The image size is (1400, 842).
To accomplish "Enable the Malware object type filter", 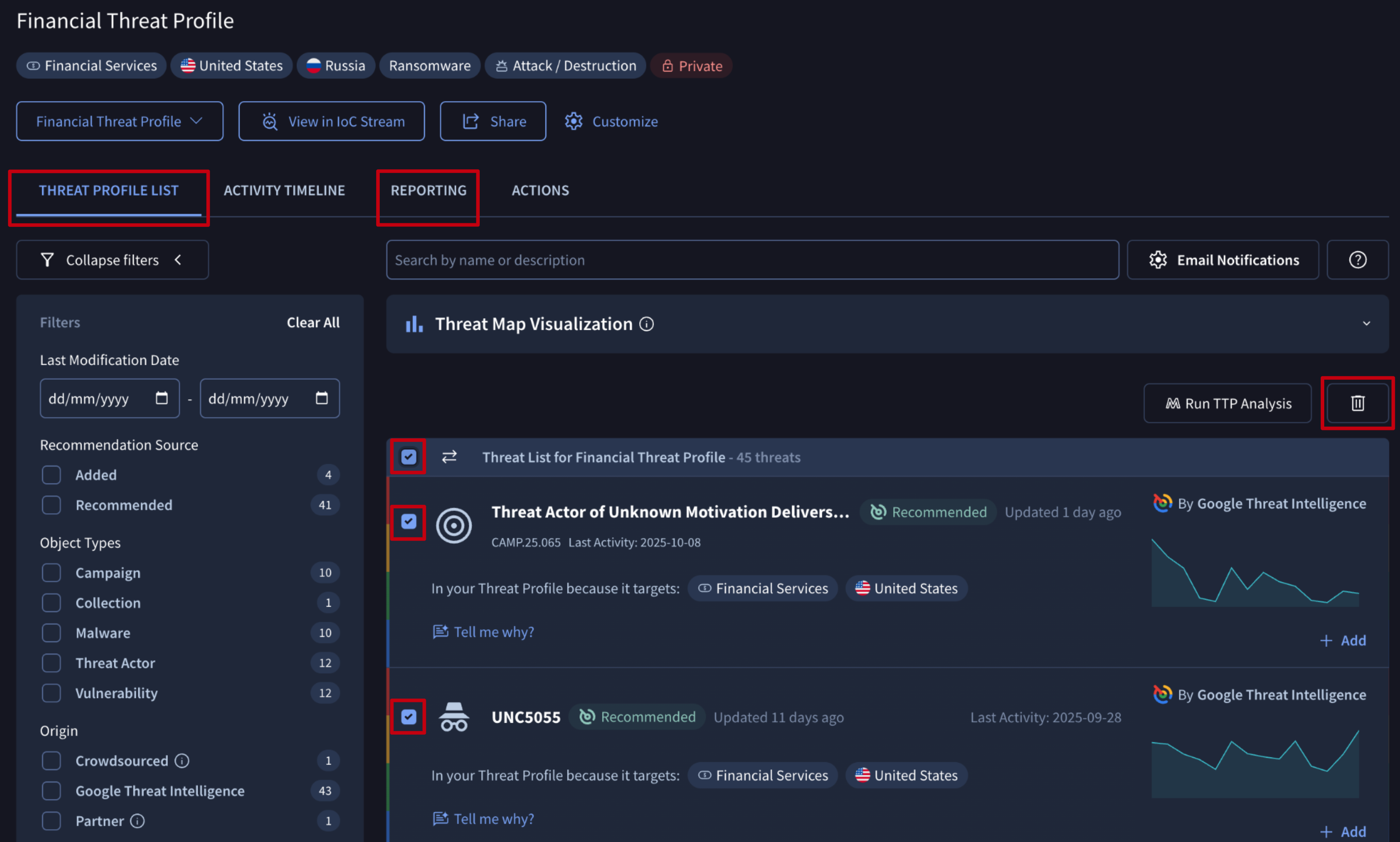I will (x=52, y=633).
